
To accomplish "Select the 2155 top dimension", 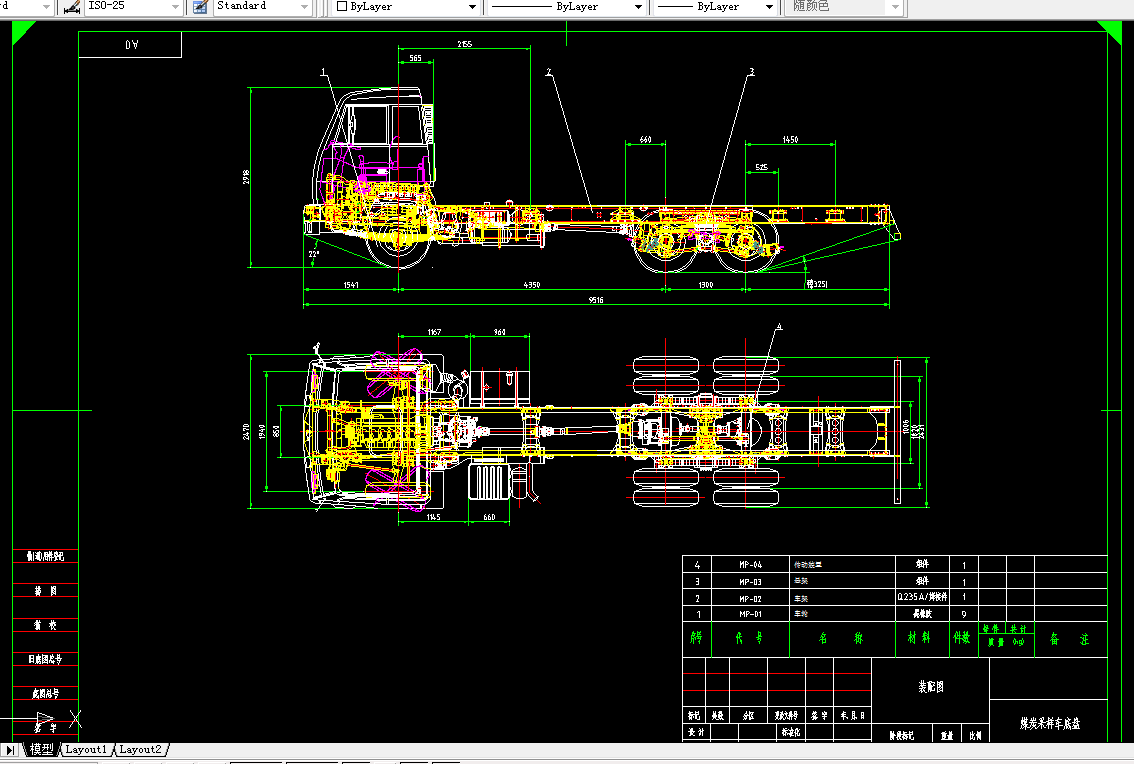I will click(464, 44).
